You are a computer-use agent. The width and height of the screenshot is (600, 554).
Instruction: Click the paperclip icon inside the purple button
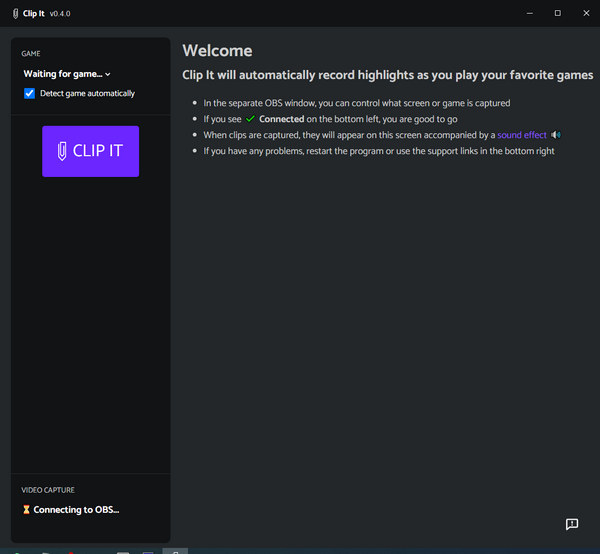(62, 151)
